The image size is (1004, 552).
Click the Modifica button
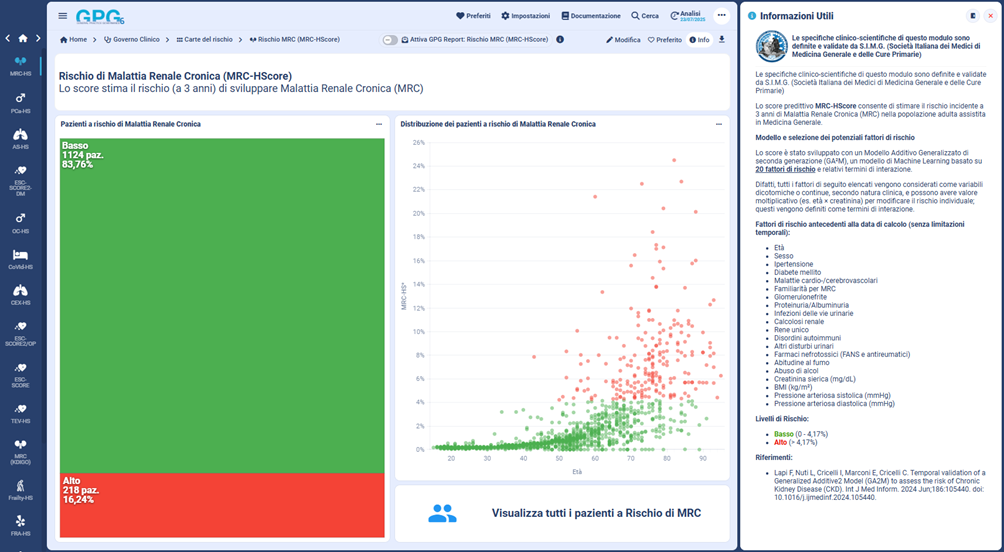(x=623, y=40)
